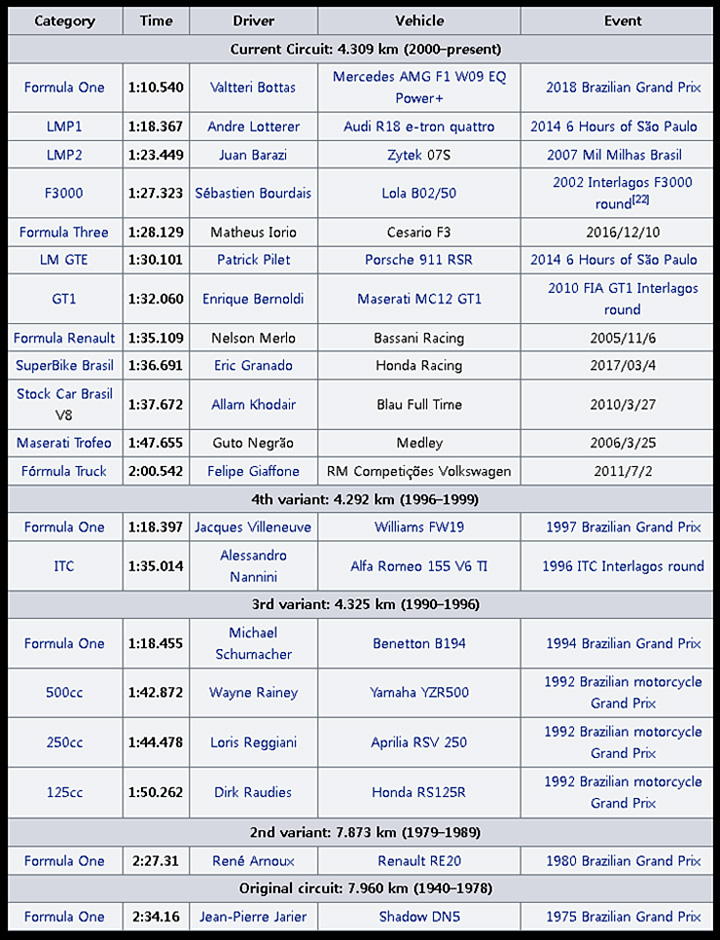This screenshot has width=720, height=940.
Task: Click the 125cc category link
Action: (64, 792)
